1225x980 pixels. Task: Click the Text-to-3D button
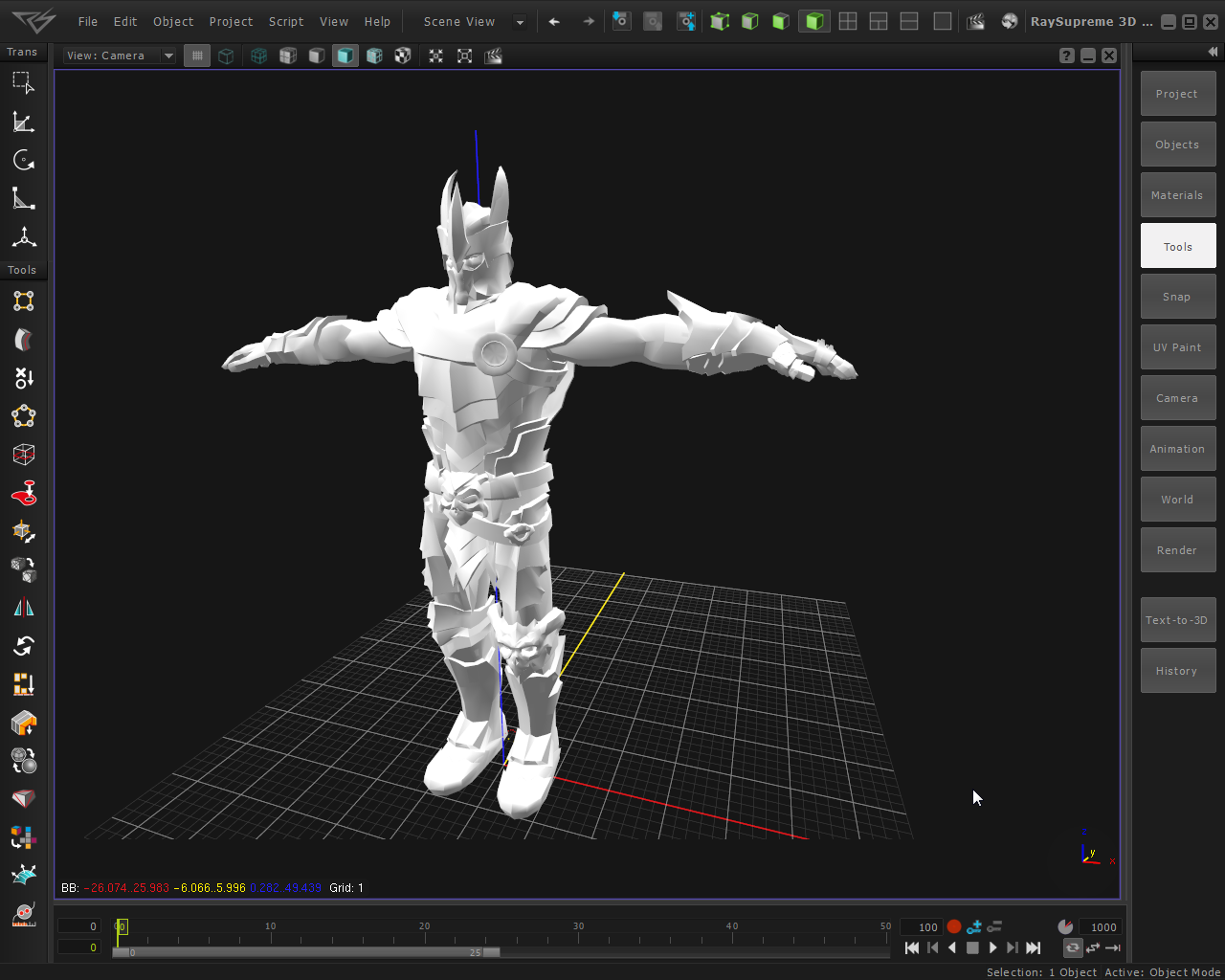pyautogui.click(x=1177, y=620)
